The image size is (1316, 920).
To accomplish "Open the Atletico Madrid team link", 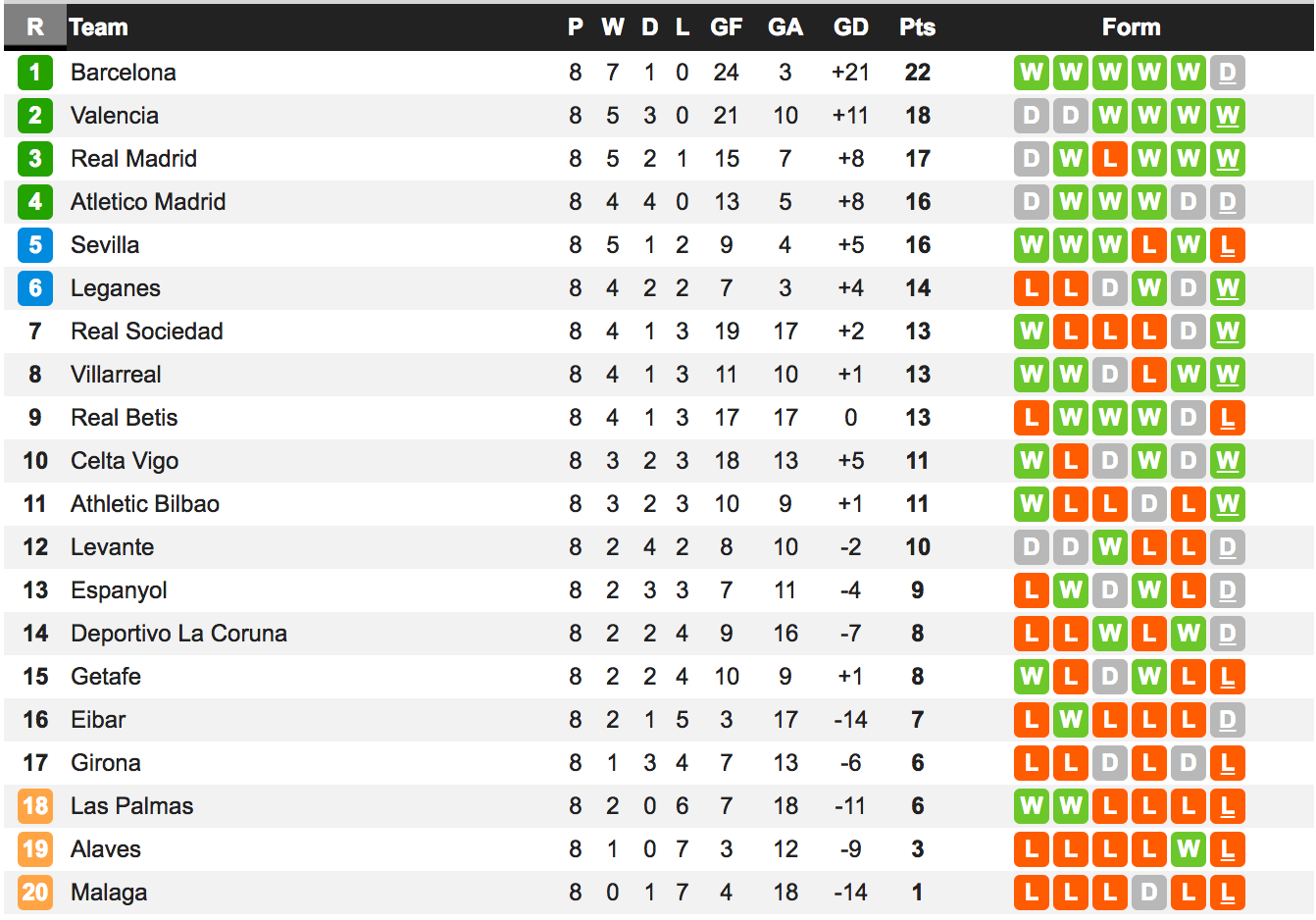I will coord(148,202).
